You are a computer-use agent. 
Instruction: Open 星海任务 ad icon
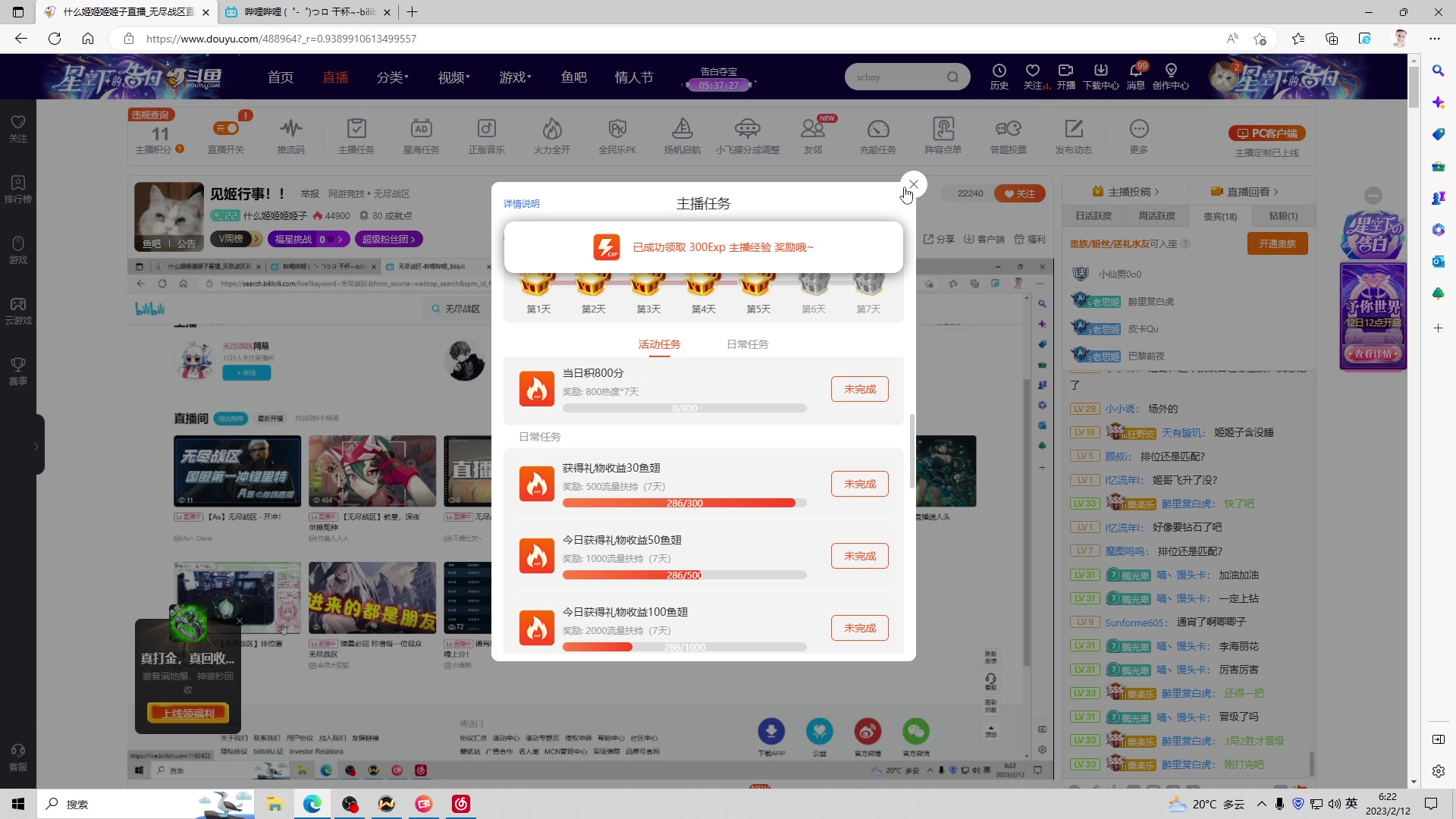pos(421,136)
